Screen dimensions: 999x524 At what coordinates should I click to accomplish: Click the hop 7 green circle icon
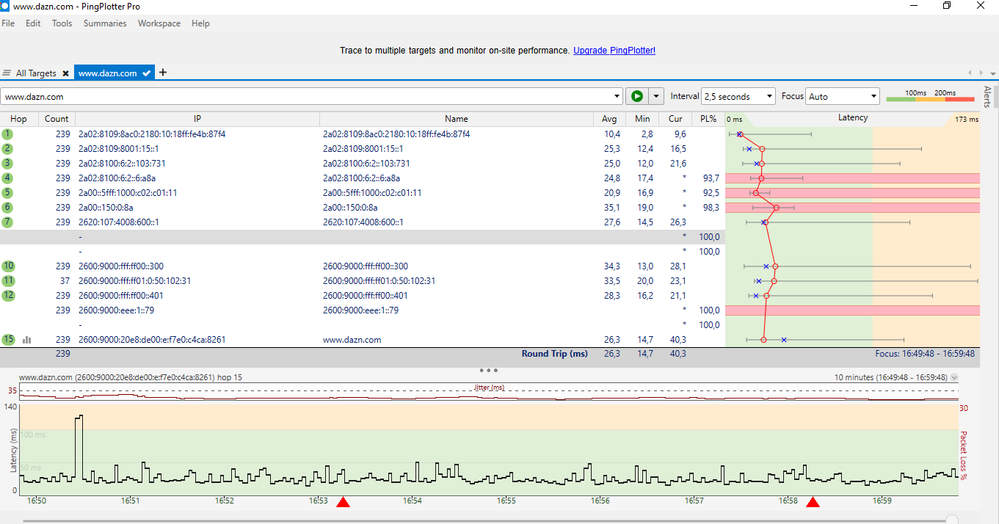point(8,222)
